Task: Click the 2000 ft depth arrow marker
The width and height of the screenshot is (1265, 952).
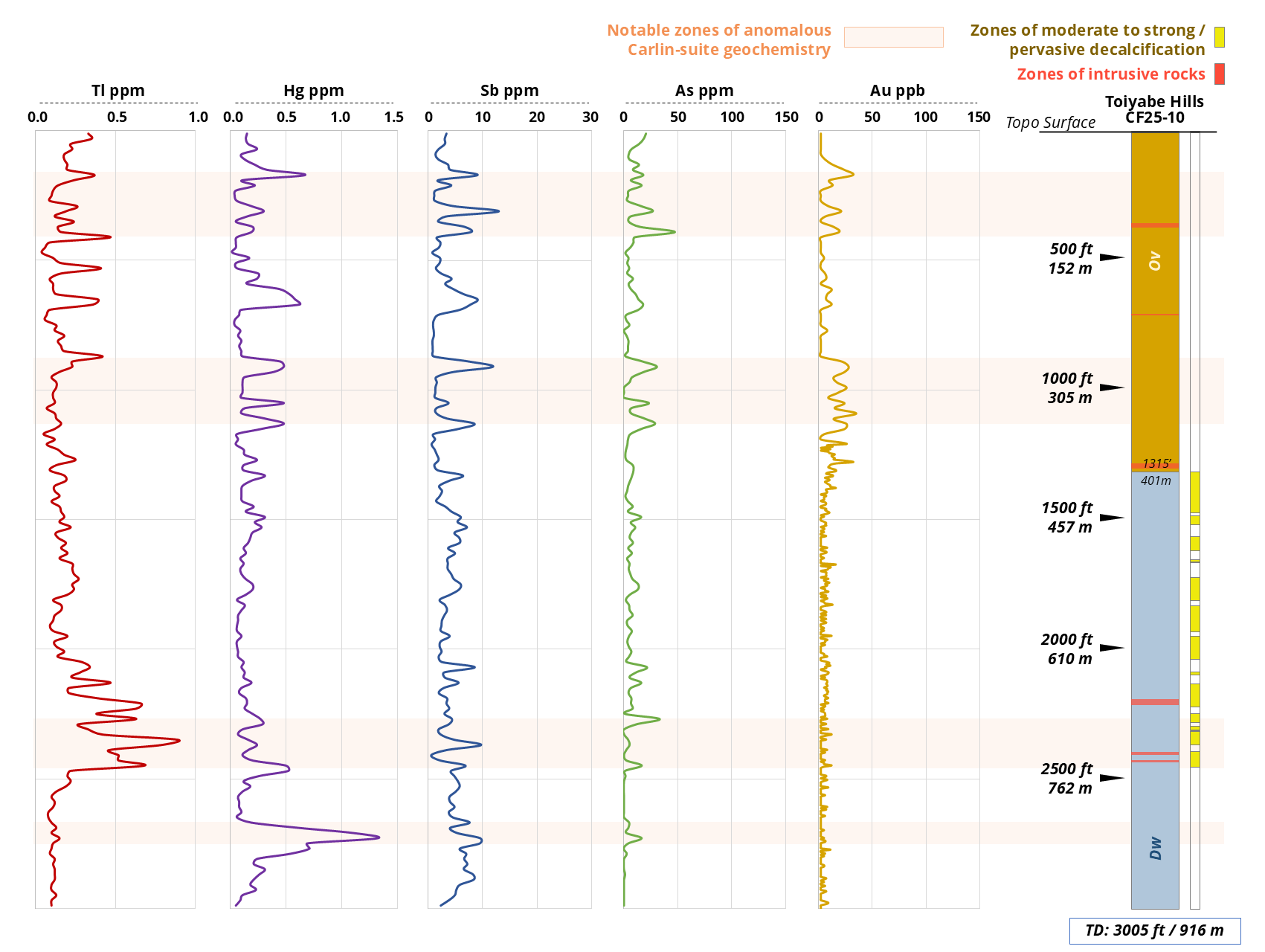Action: tap(1112, 648)
